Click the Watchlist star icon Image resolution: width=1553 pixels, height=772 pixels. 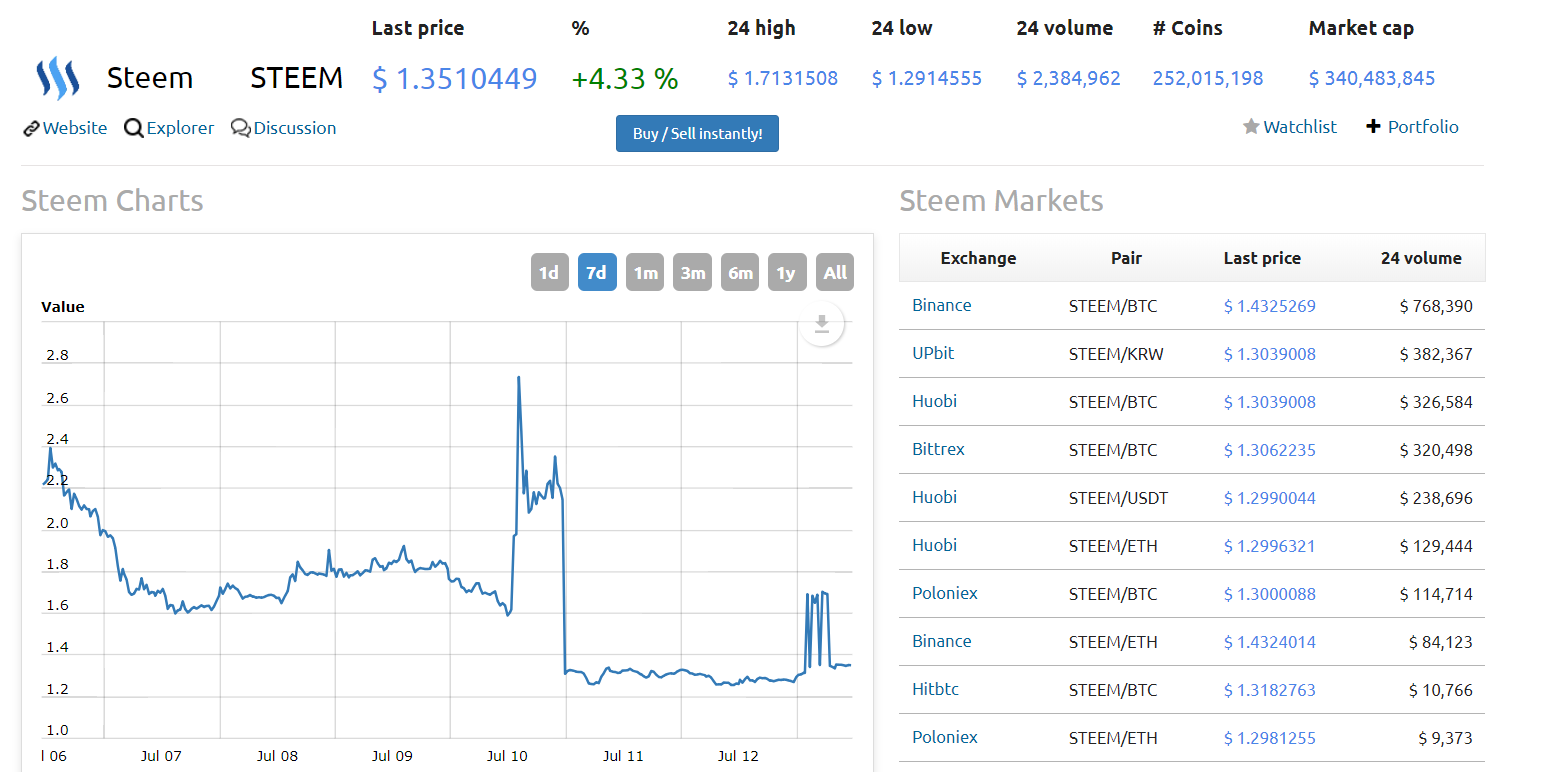coord(1251,127)
